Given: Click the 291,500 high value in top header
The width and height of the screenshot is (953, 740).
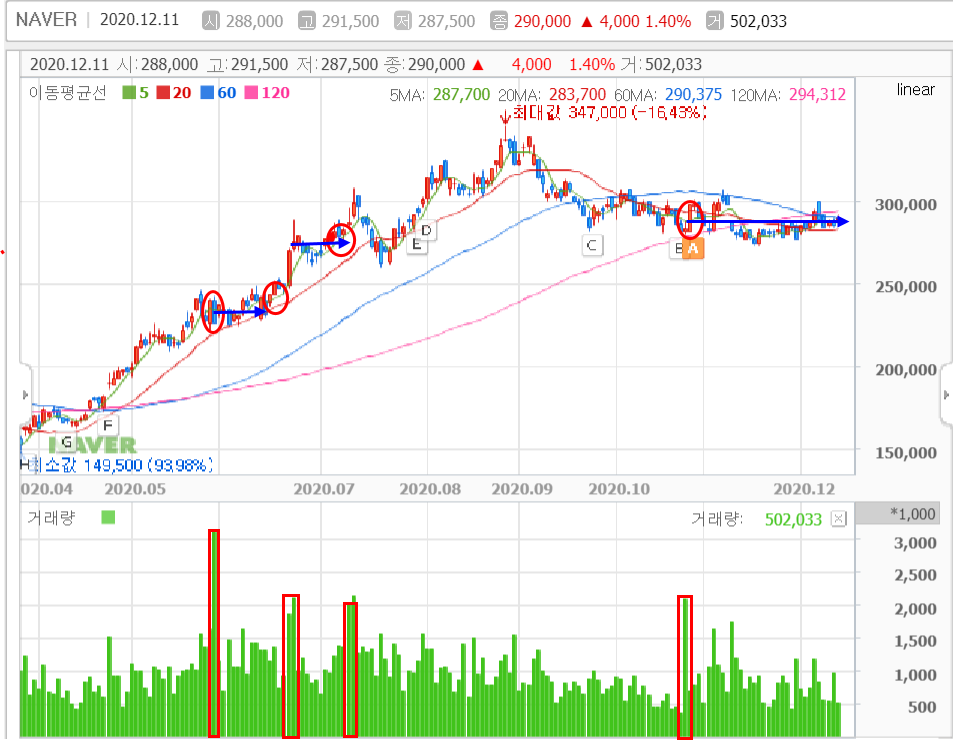Looking at the screenshot, I should pyautogui.click(x=350, y=21).
